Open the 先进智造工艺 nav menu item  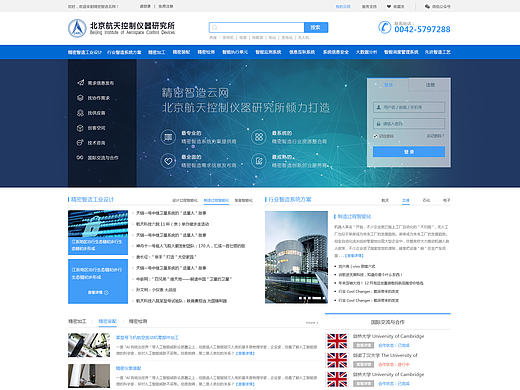(x=438, y=52)
